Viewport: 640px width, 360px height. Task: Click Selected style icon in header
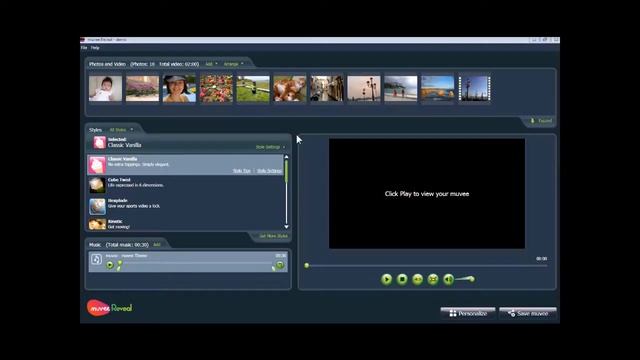(x=100, y=142)
